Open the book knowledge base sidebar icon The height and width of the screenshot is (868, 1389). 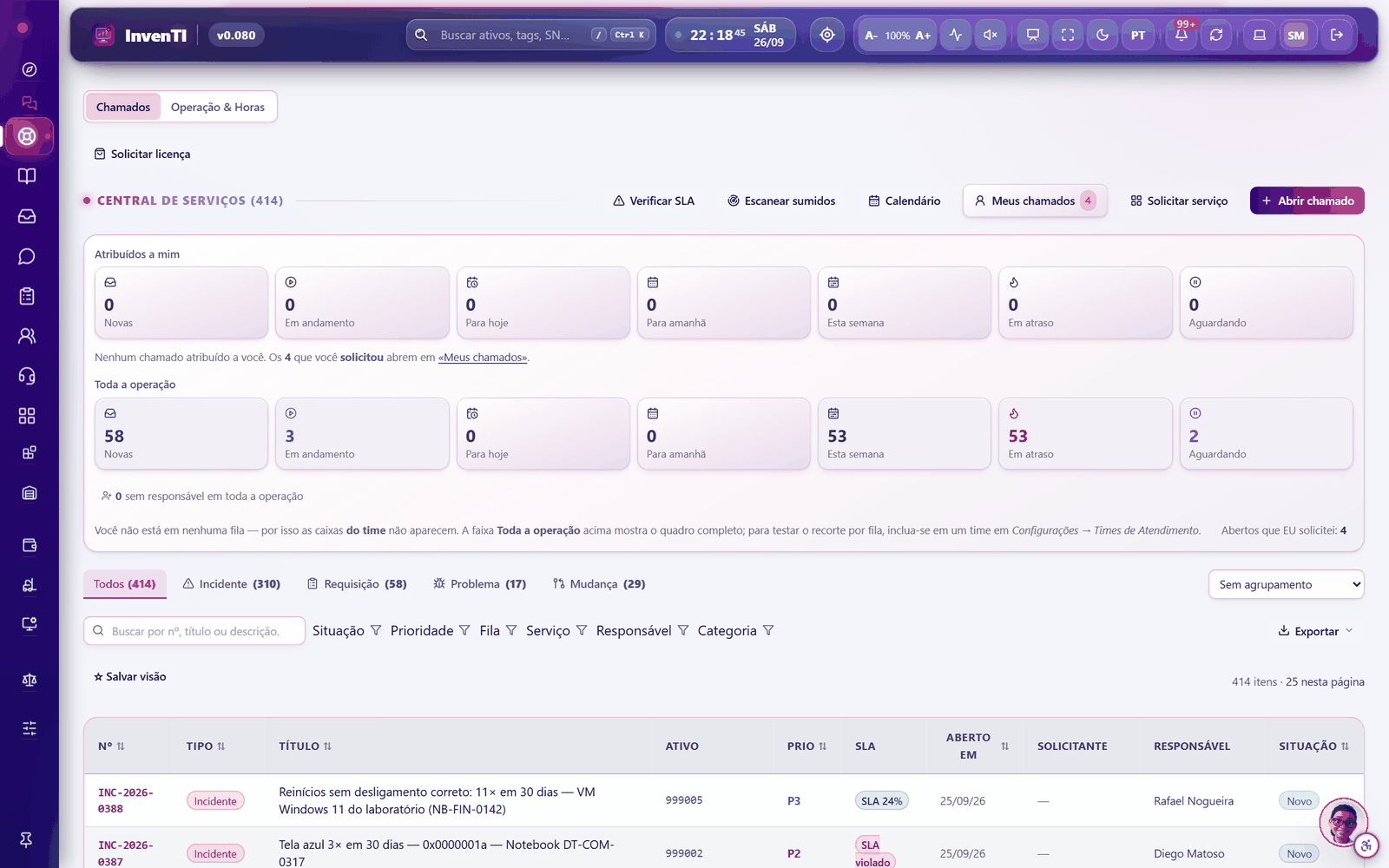pyautogui.click(x=28, y=176)
